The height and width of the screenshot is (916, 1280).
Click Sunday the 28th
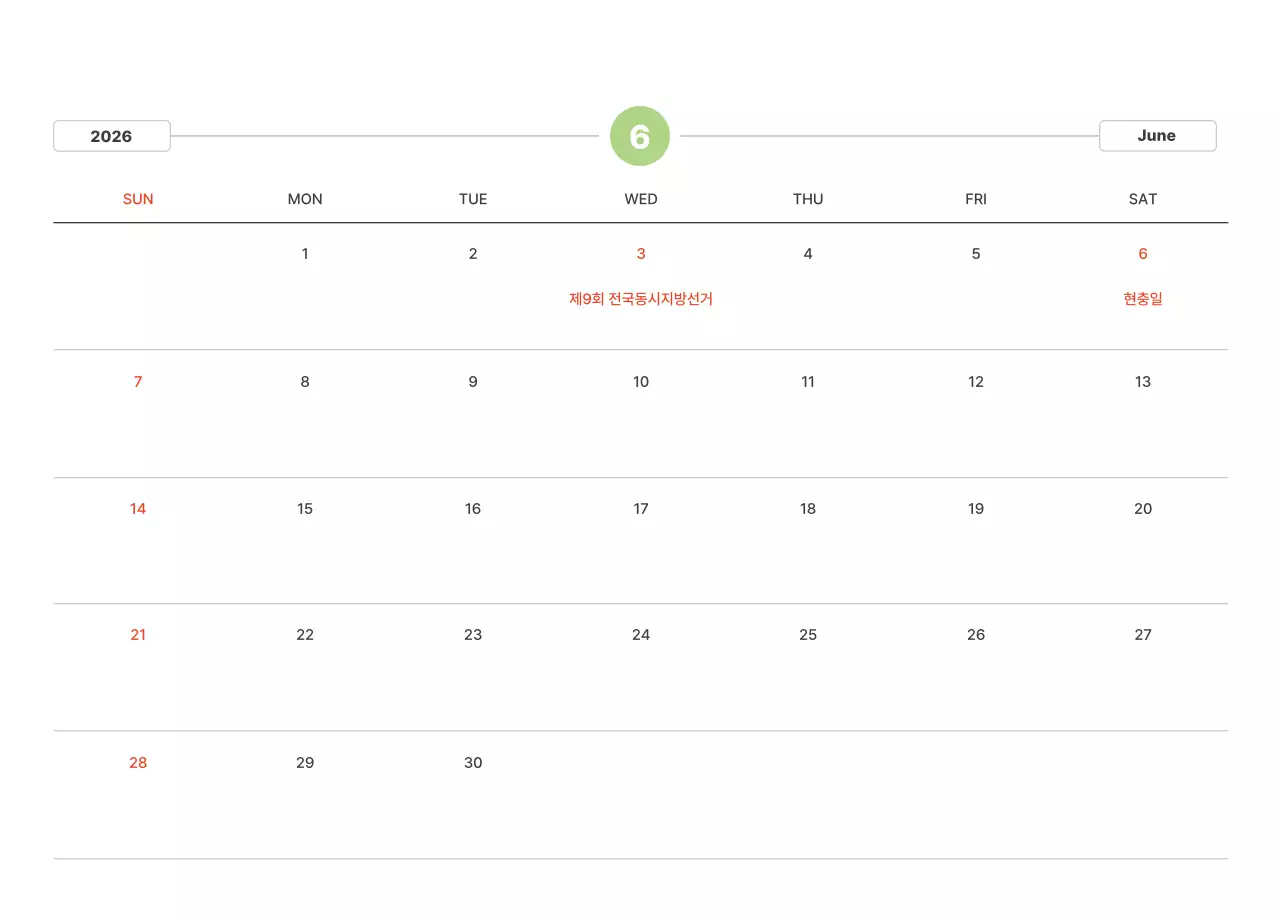coord(138,763)
